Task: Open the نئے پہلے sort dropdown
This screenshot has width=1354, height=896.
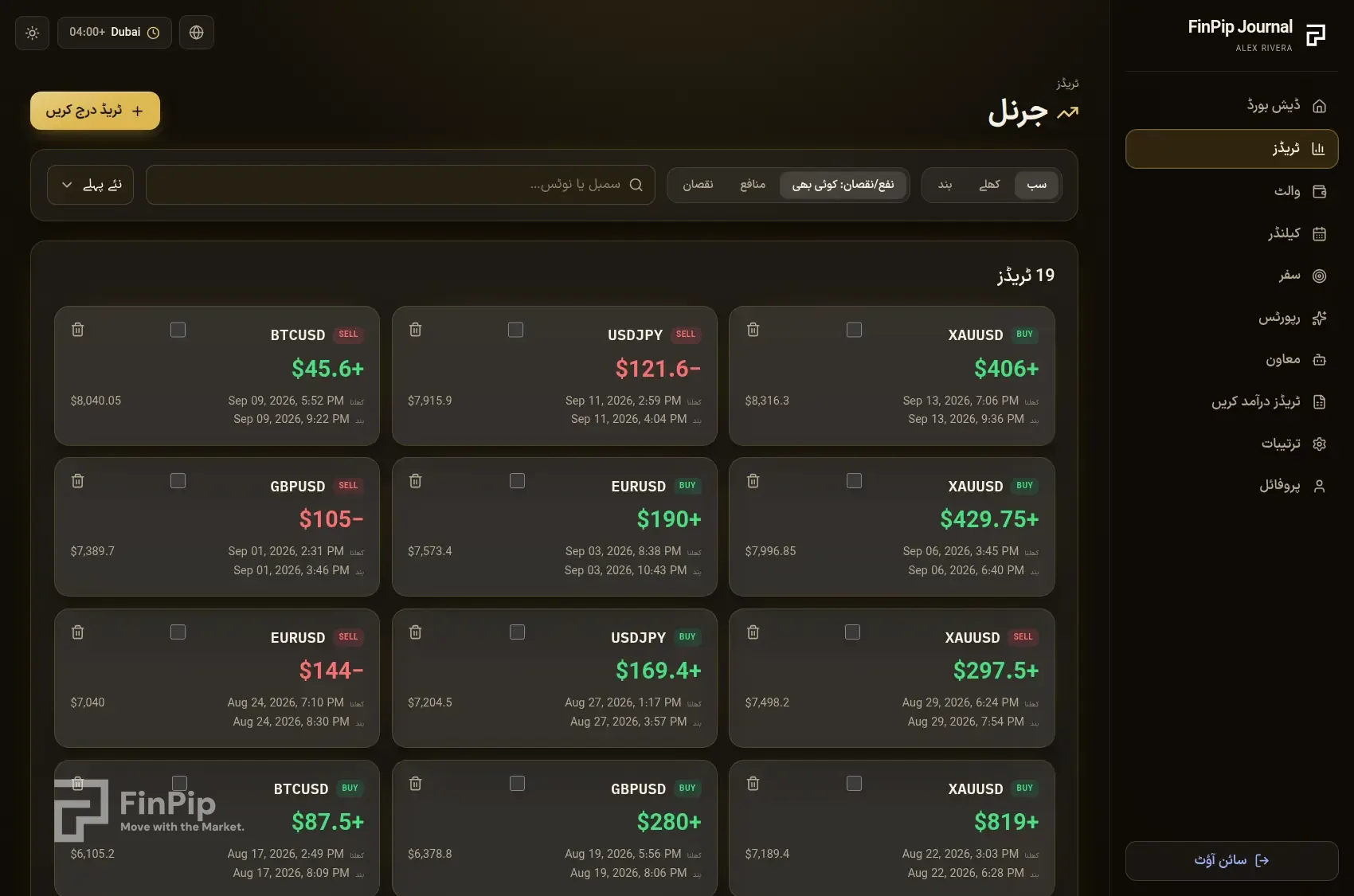Action: [x=90, y=185]
